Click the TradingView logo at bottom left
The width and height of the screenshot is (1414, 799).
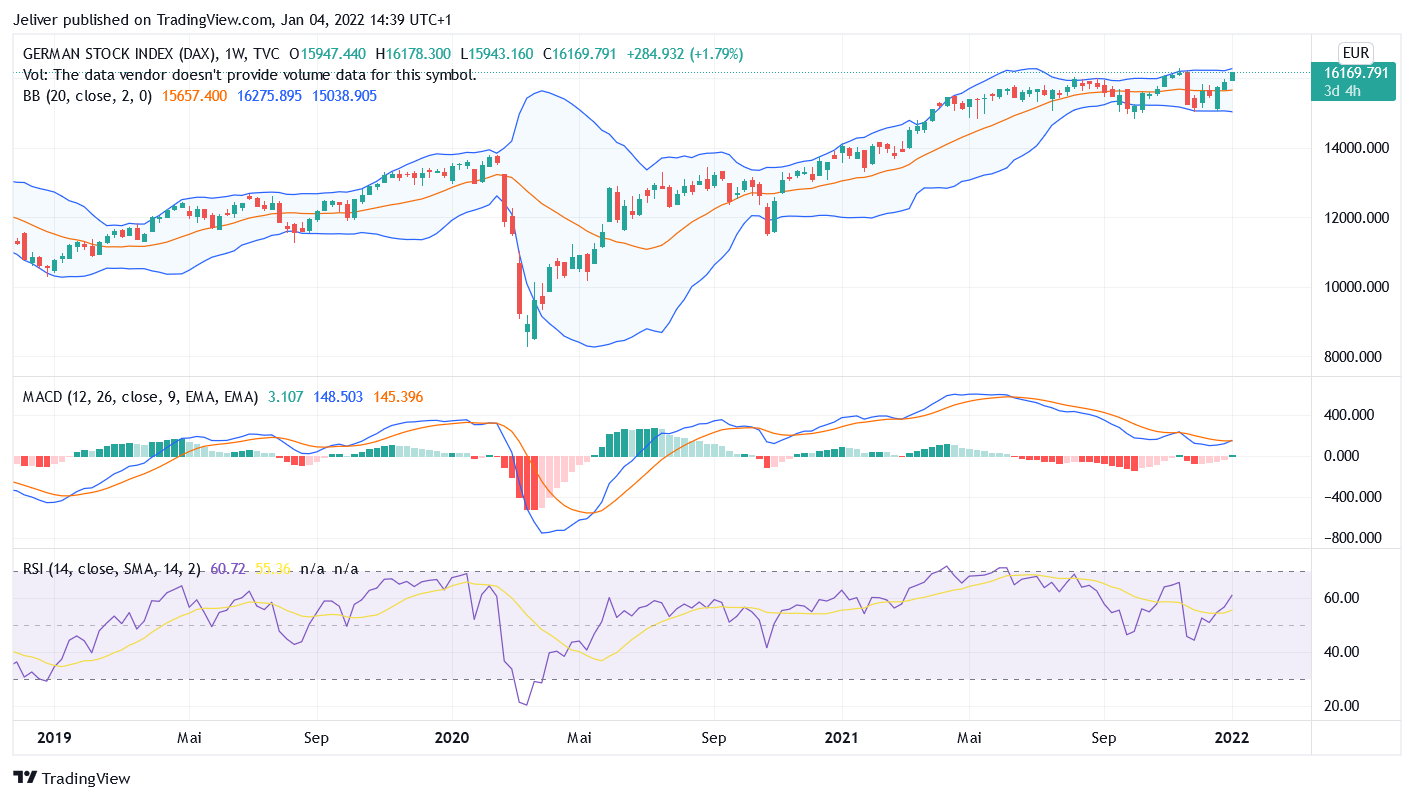pos(71,778)
